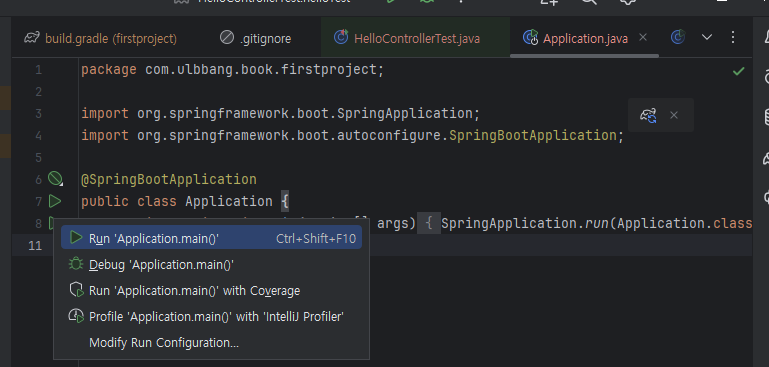Image resolution: width=769 pixels, height=367 pixels.
Task: Click the package com.ulbbang.book.firstproject line
Action: (232, 70)
